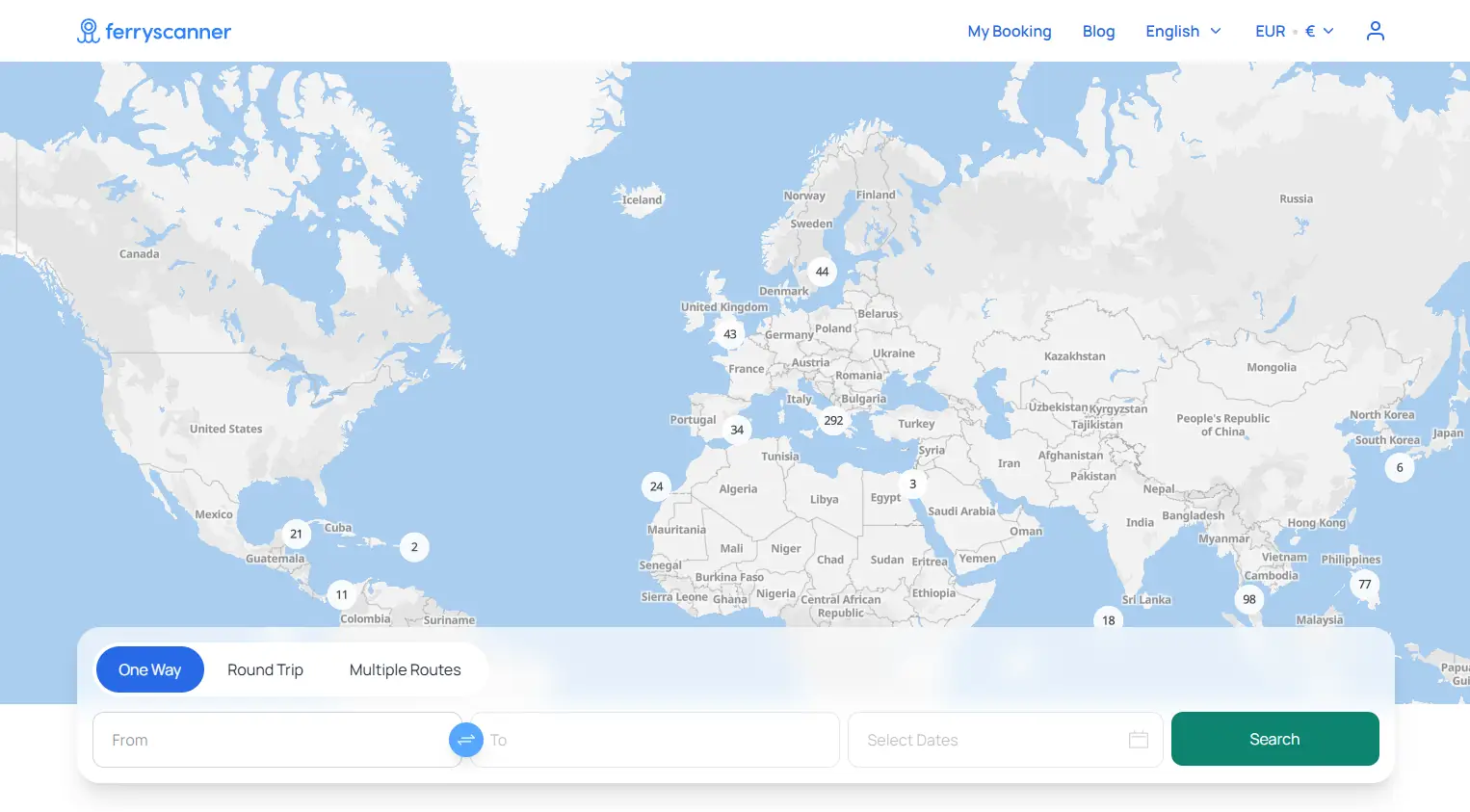Click the ferryscanner logo
1470x812 pixels.
[x=154, y=32]
